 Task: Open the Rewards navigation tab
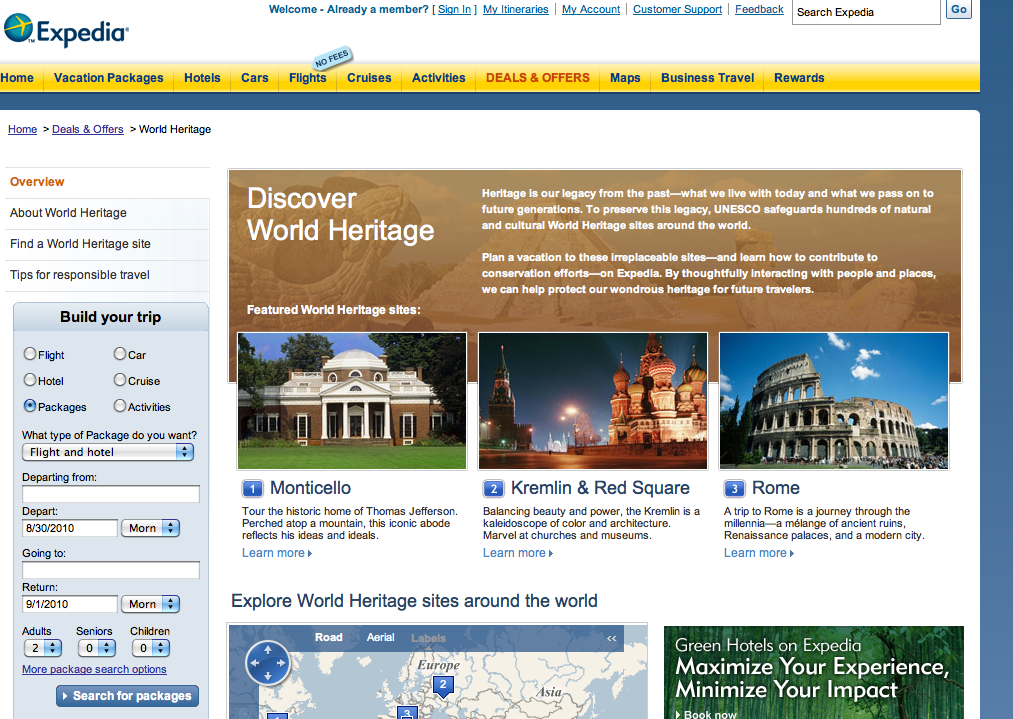coord(799,78)
